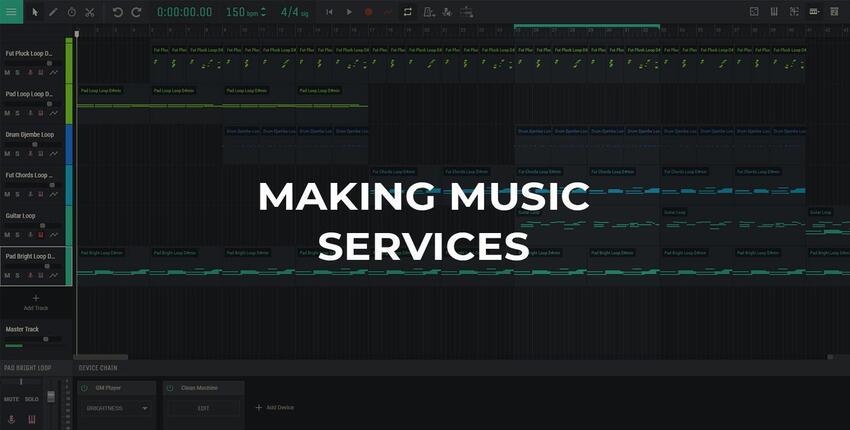Add a new track

36,303
